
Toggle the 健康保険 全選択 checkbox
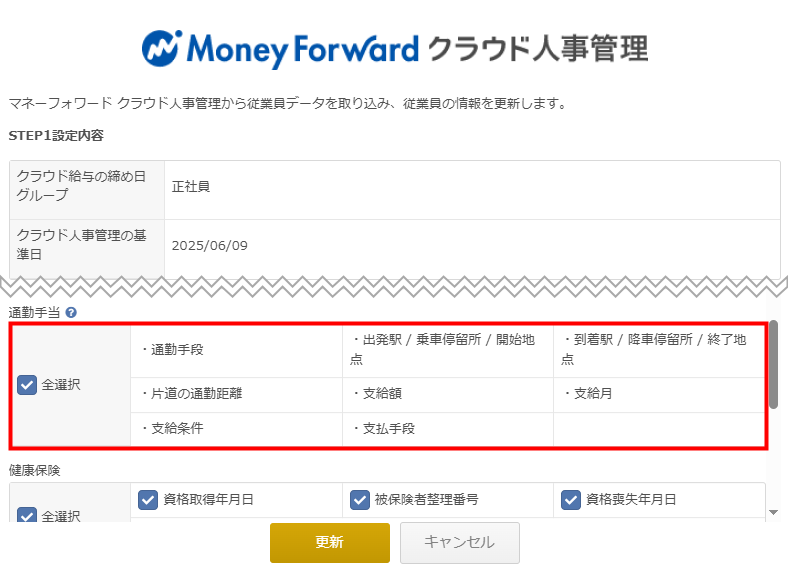pyautogui.click(x=27, y=515)
